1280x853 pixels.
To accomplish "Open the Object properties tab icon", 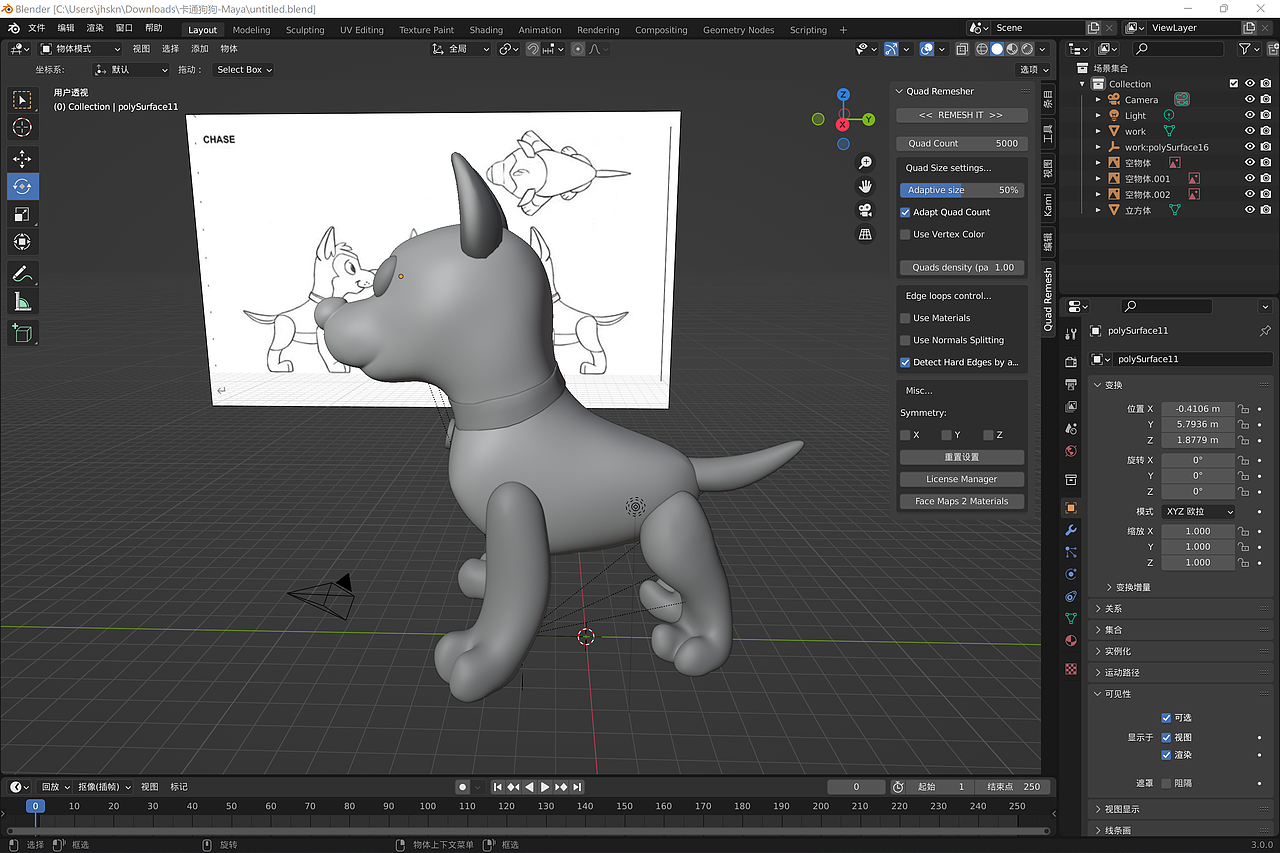I will pyautogui.click(x=1071, y=507).
